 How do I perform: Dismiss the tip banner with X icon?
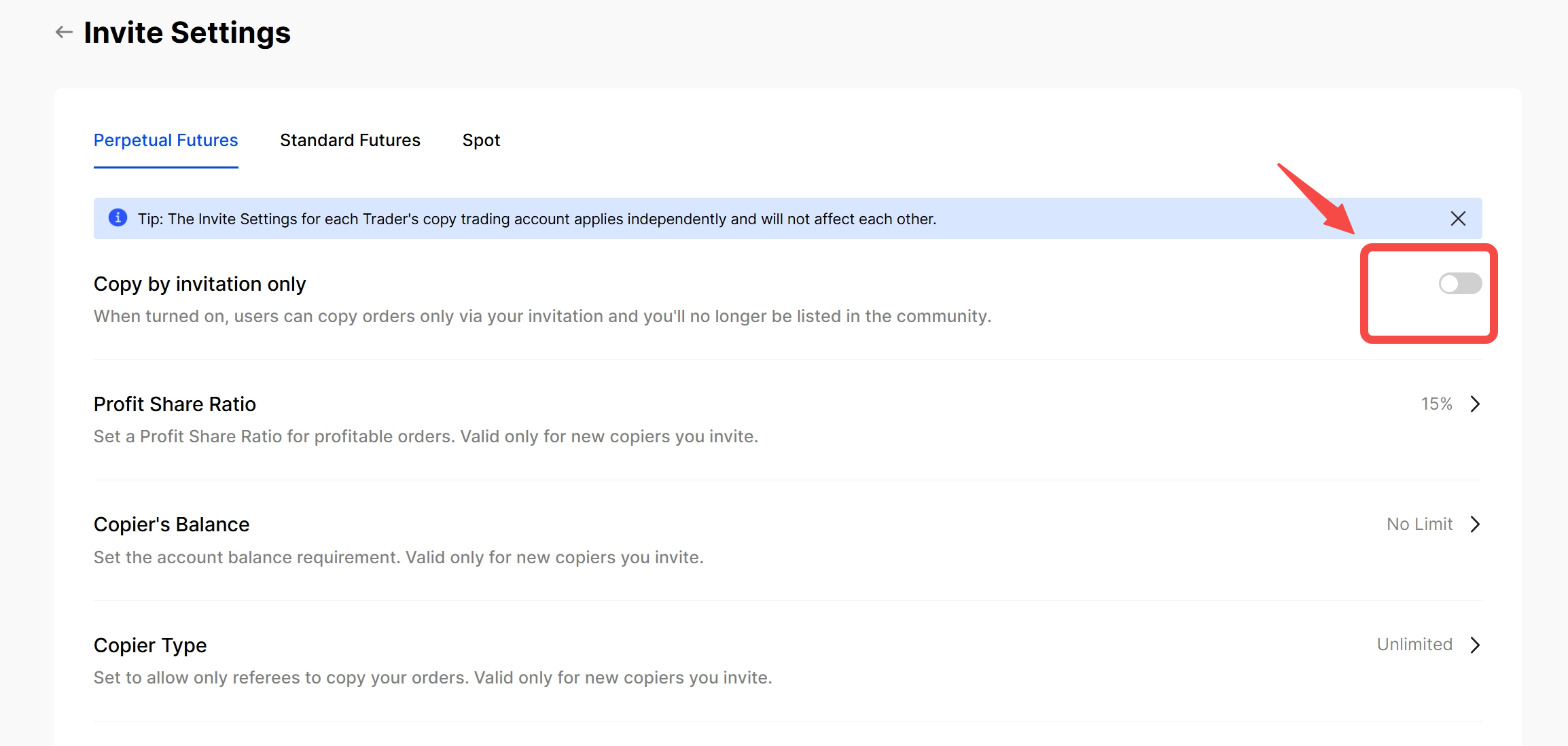coord(1458,218)
